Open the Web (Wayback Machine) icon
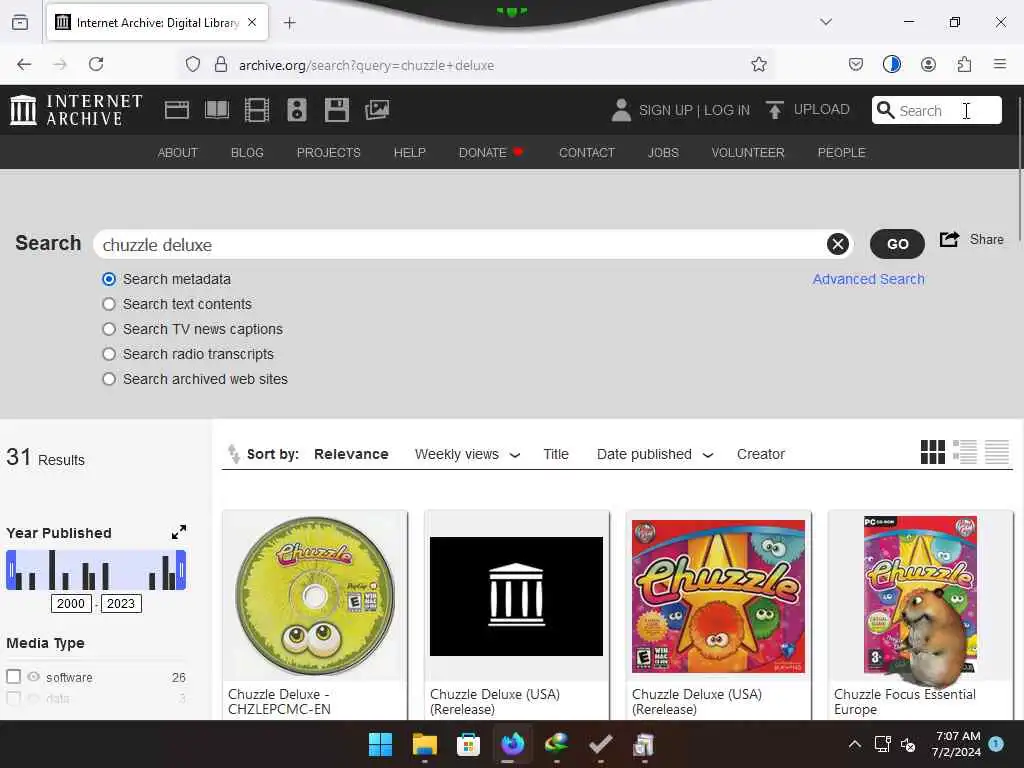Screen dimensions: 1024x768 coord(176,110)
